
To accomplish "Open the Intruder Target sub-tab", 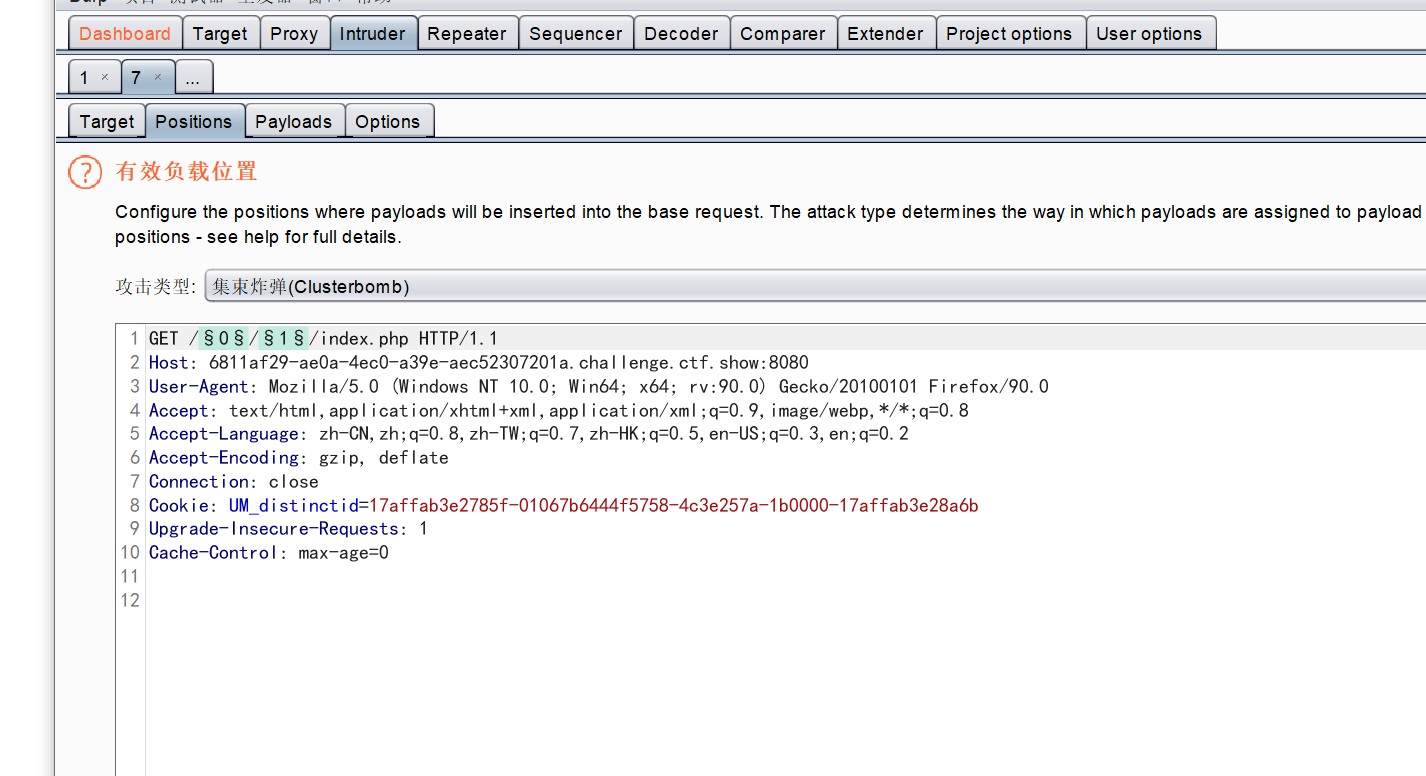I will point(106,121).
